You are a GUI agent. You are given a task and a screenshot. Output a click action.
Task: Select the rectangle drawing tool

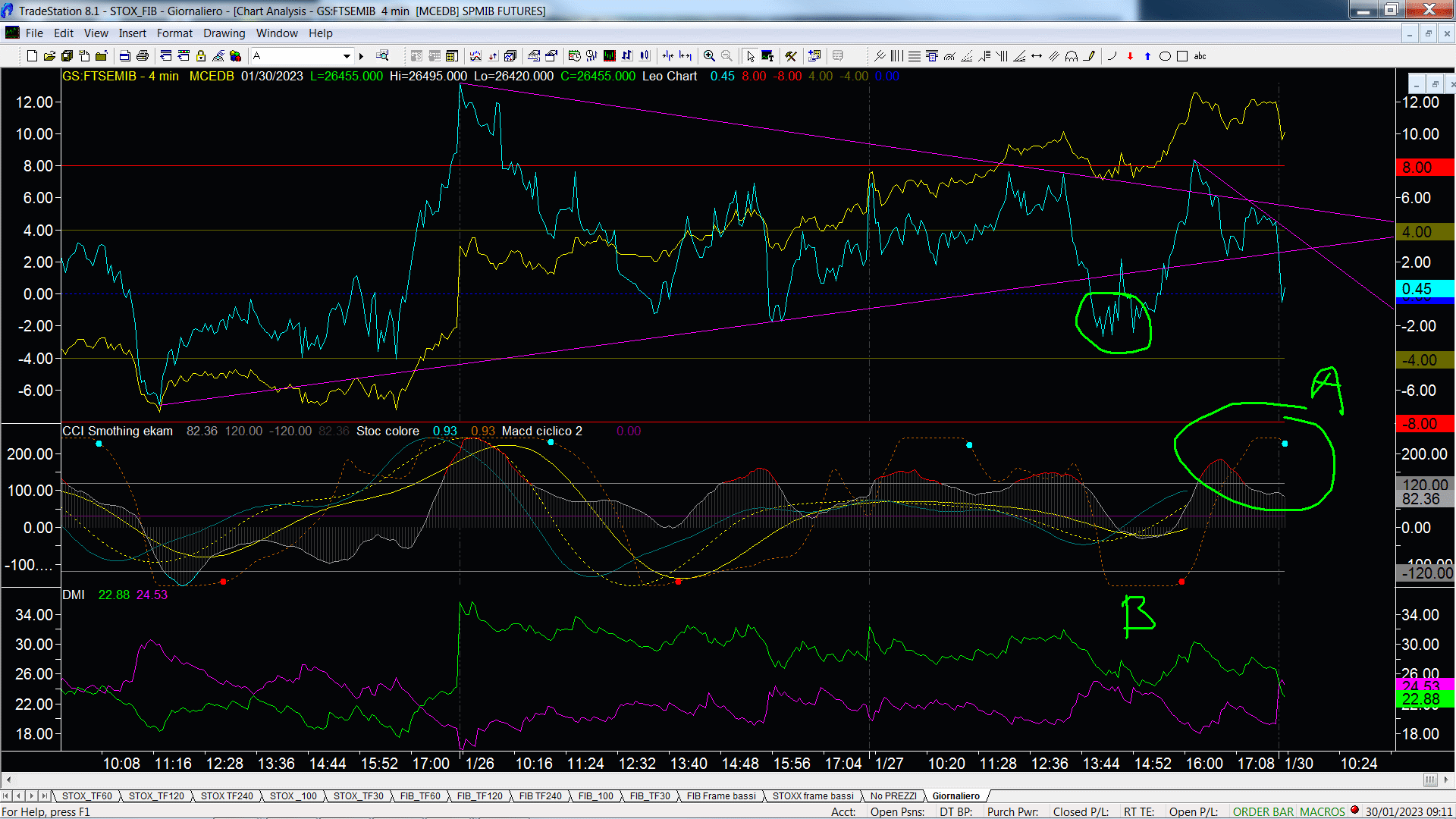click(x=1182, y=56)
